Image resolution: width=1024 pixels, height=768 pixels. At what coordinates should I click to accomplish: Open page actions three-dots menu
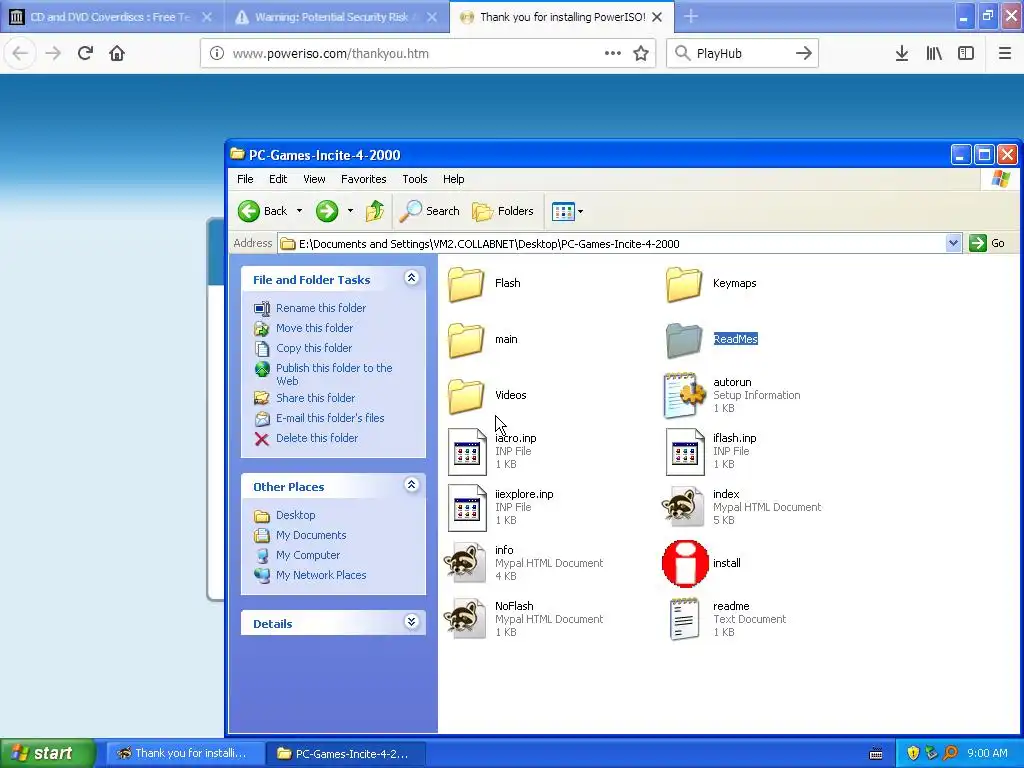click(613, 54)
